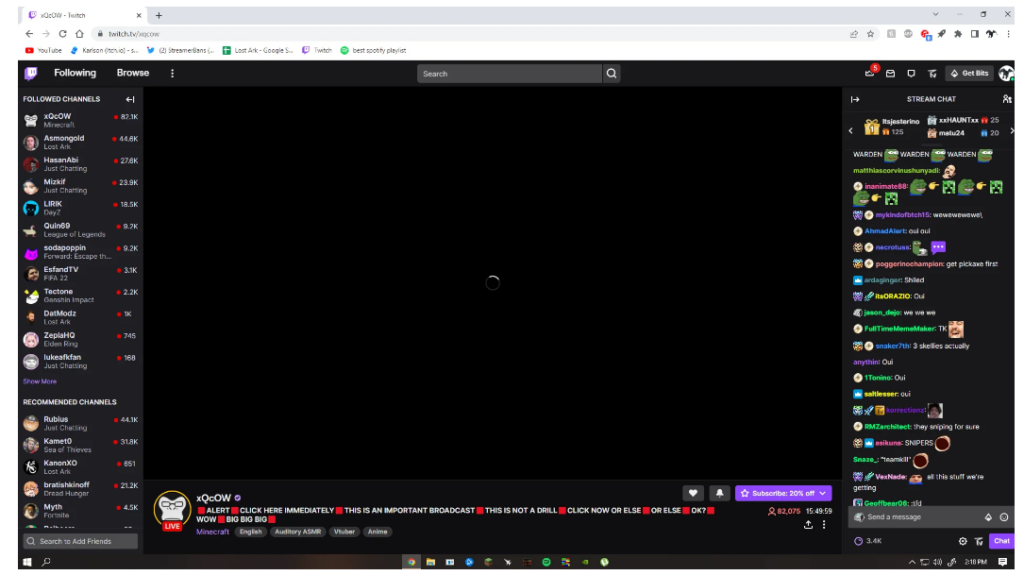1024x575 pixels.
Task: Open stream options three-dot menu
Action: click(824, 525)
